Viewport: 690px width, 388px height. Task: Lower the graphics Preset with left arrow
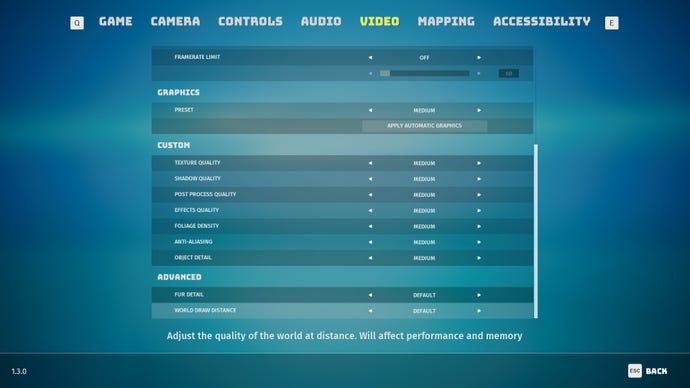coord(370,110)
